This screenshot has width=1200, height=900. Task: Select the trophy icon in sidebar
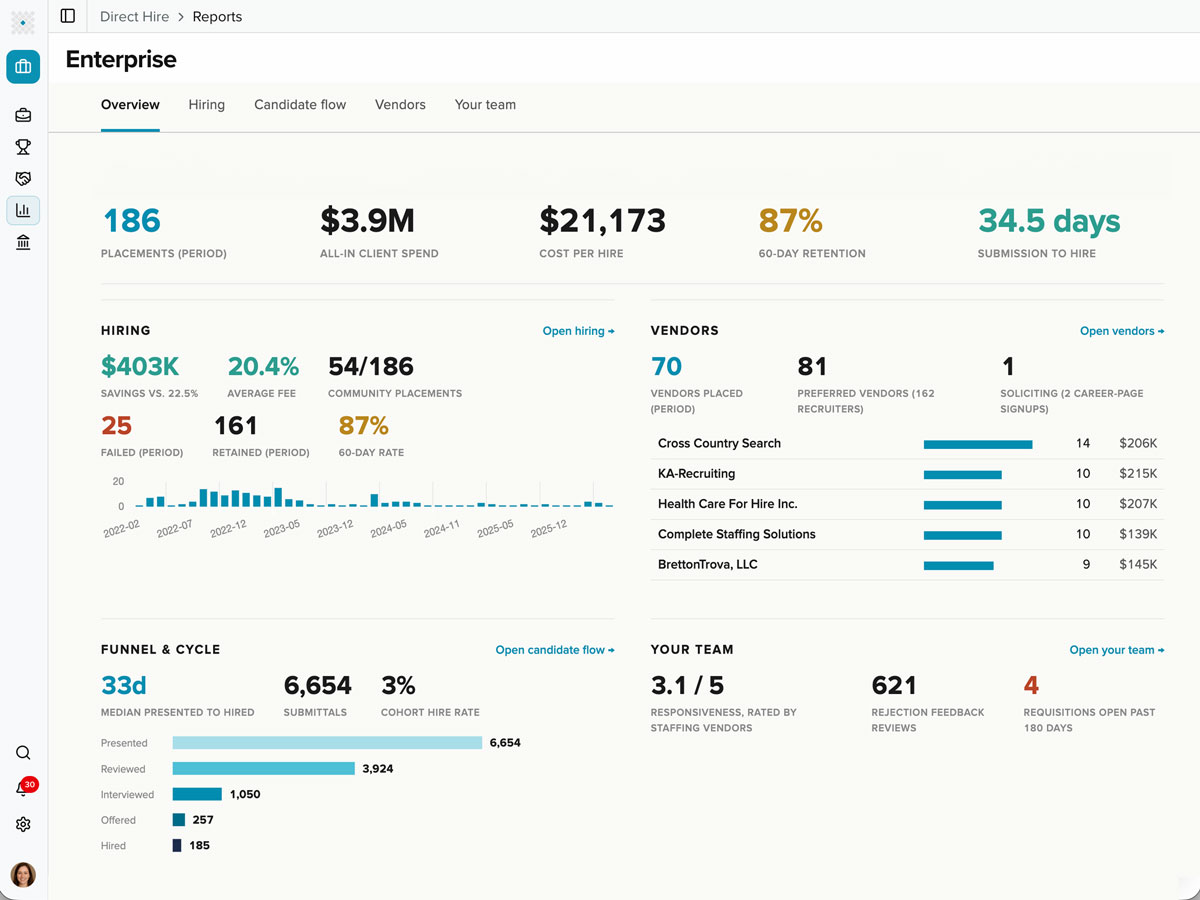[x=23, y=147]
